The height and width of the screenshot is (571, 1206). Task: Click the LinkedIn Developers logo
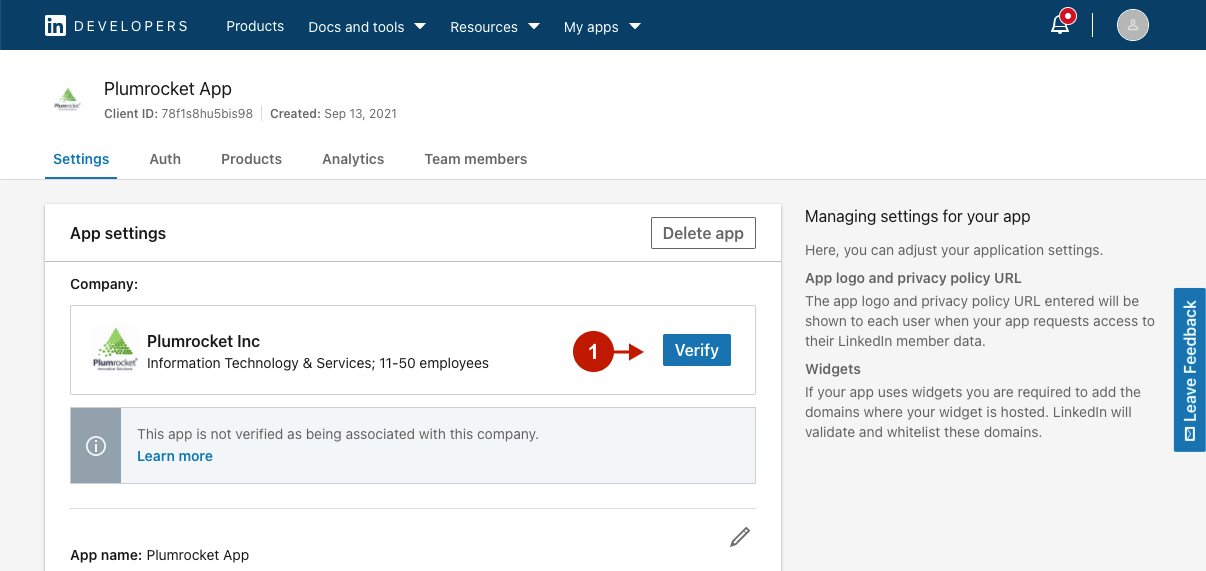point(116,26)
